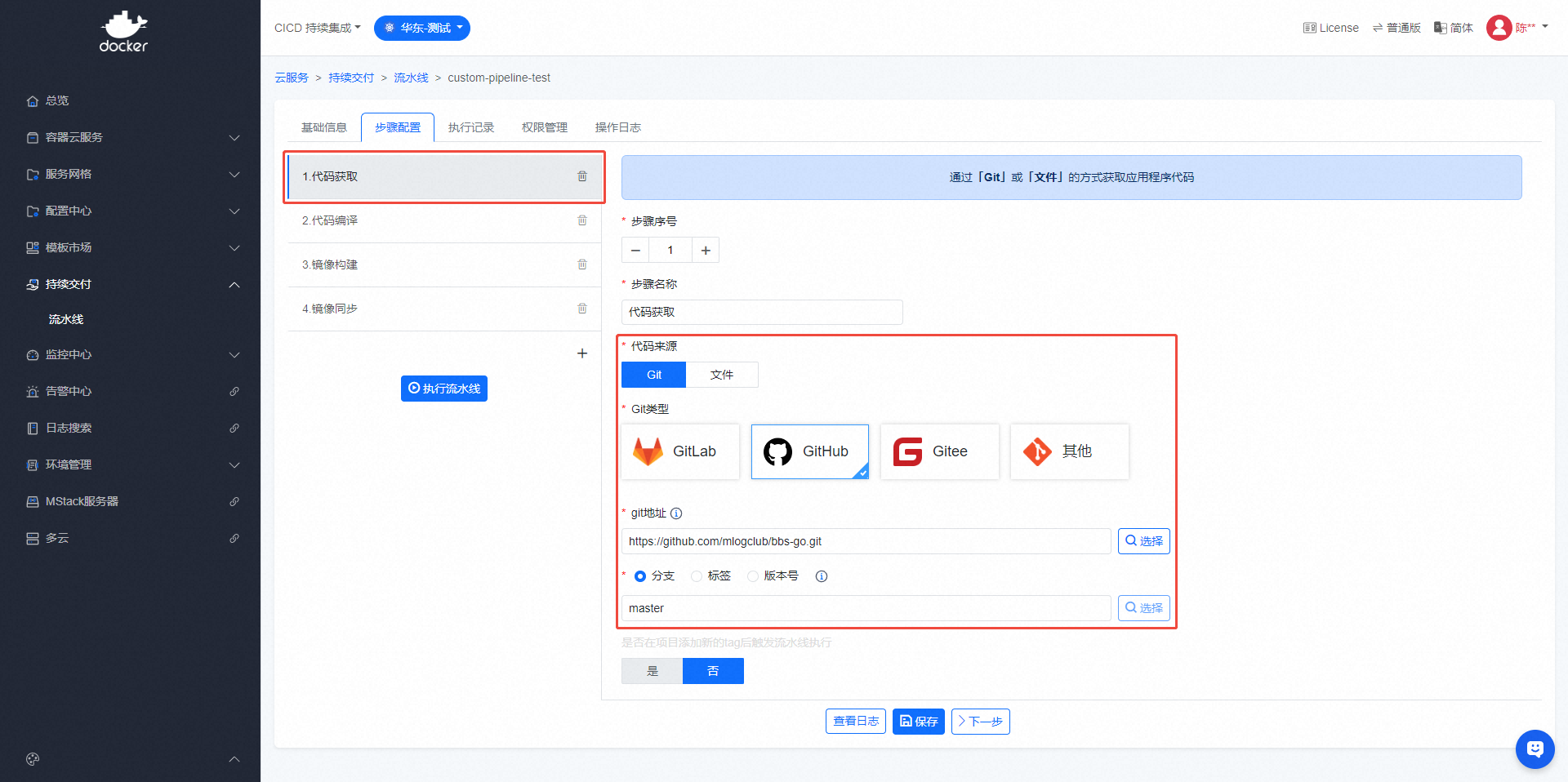
Task: Choose Gitee as the Git type
Action: (x=939, y=451)
